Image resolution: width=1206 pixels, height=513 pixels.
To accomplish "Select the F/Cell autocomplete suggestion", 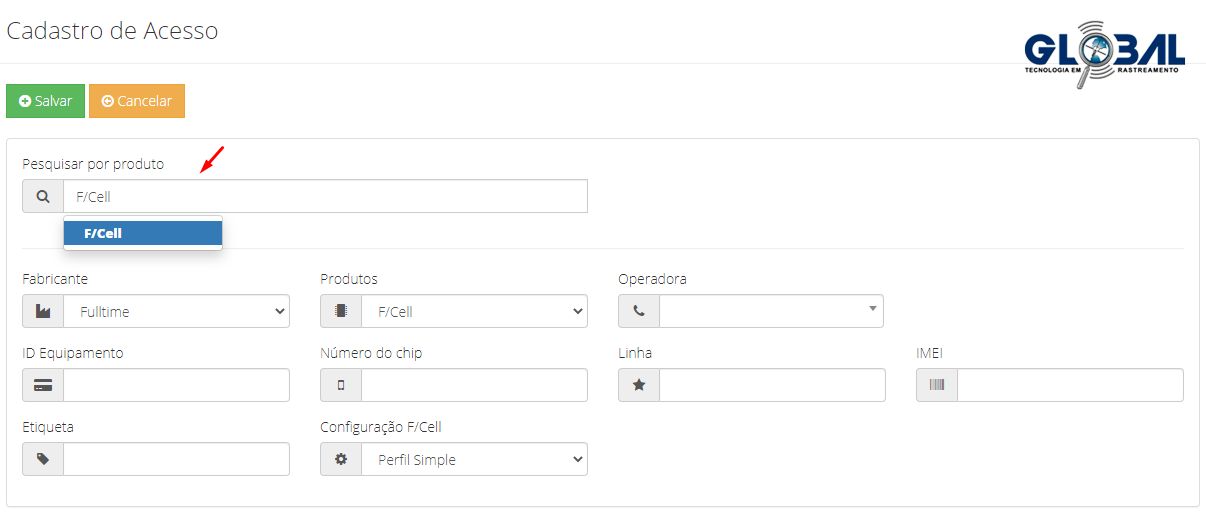I will 142,233.
